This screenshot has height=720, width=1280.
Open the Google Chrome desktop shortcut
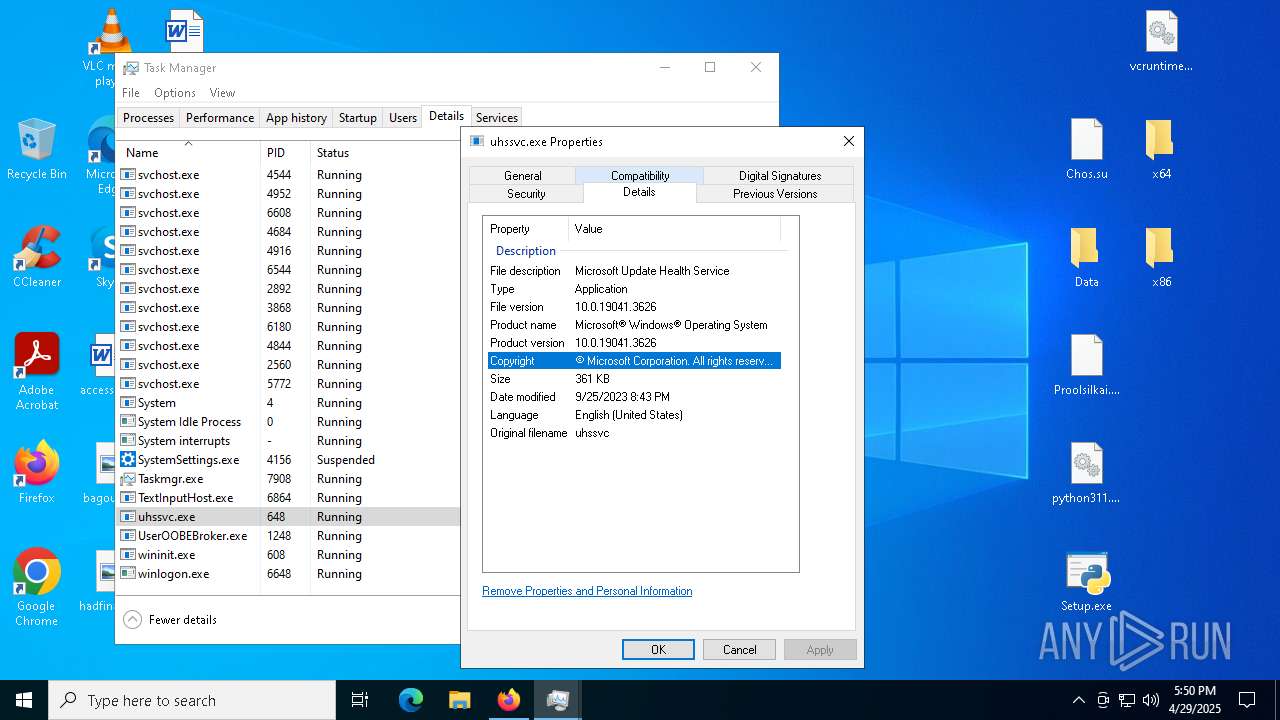tap(37, 588)
